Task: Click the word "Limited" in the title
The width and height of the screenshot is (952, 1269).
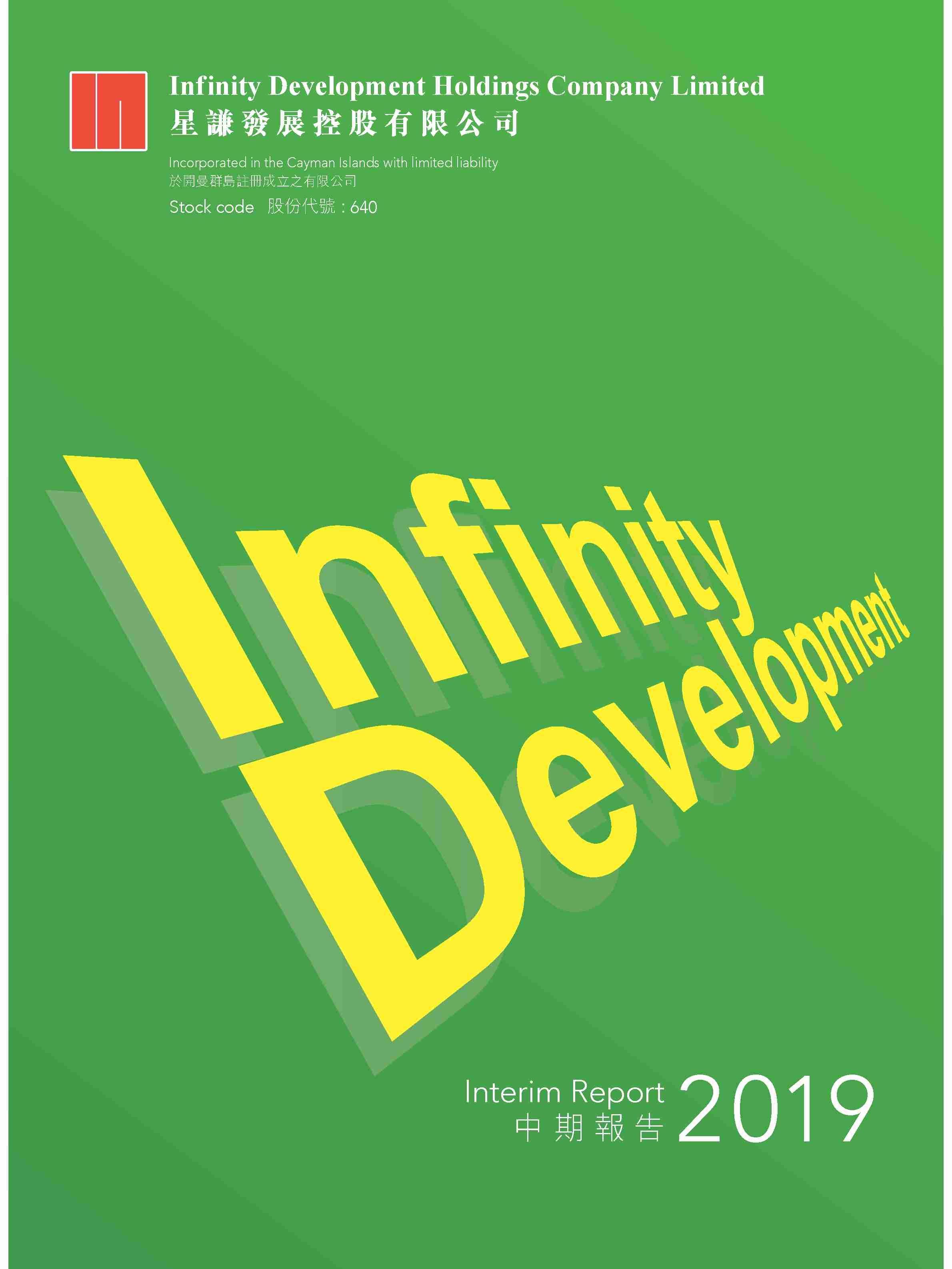Action: coord(717,86)
